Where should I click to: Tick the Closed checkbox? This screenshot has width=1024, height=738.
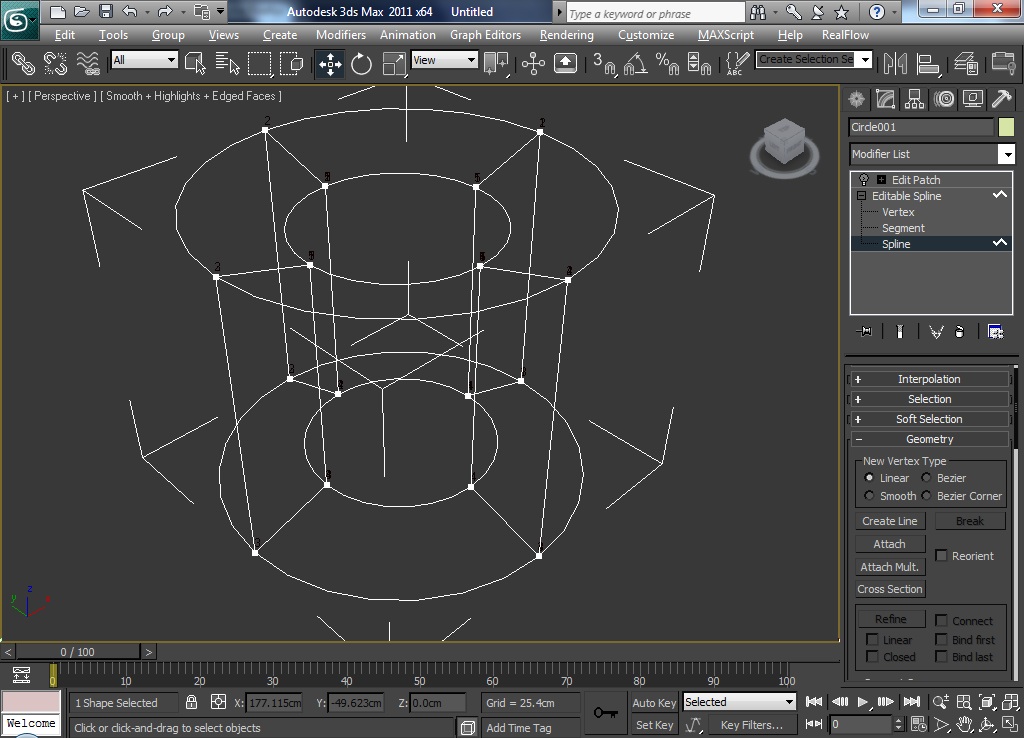click(872, 656)
